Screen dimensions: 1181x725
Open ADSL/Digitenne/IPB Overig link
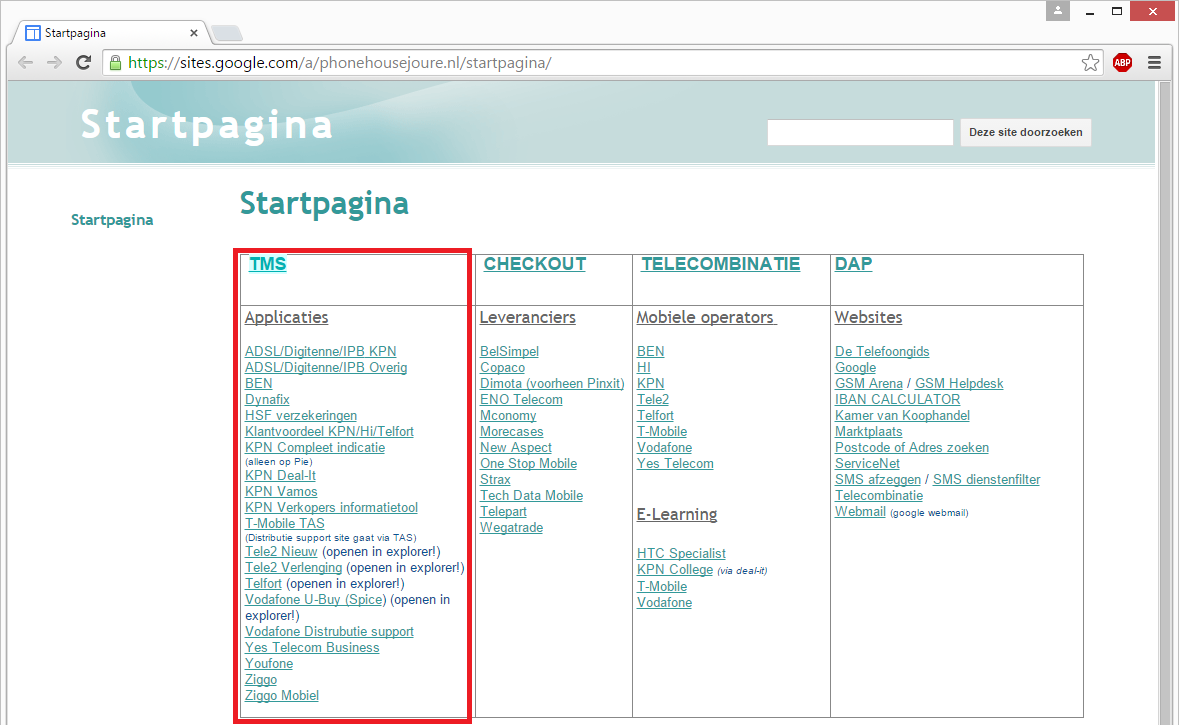click(x=326, y=367)
